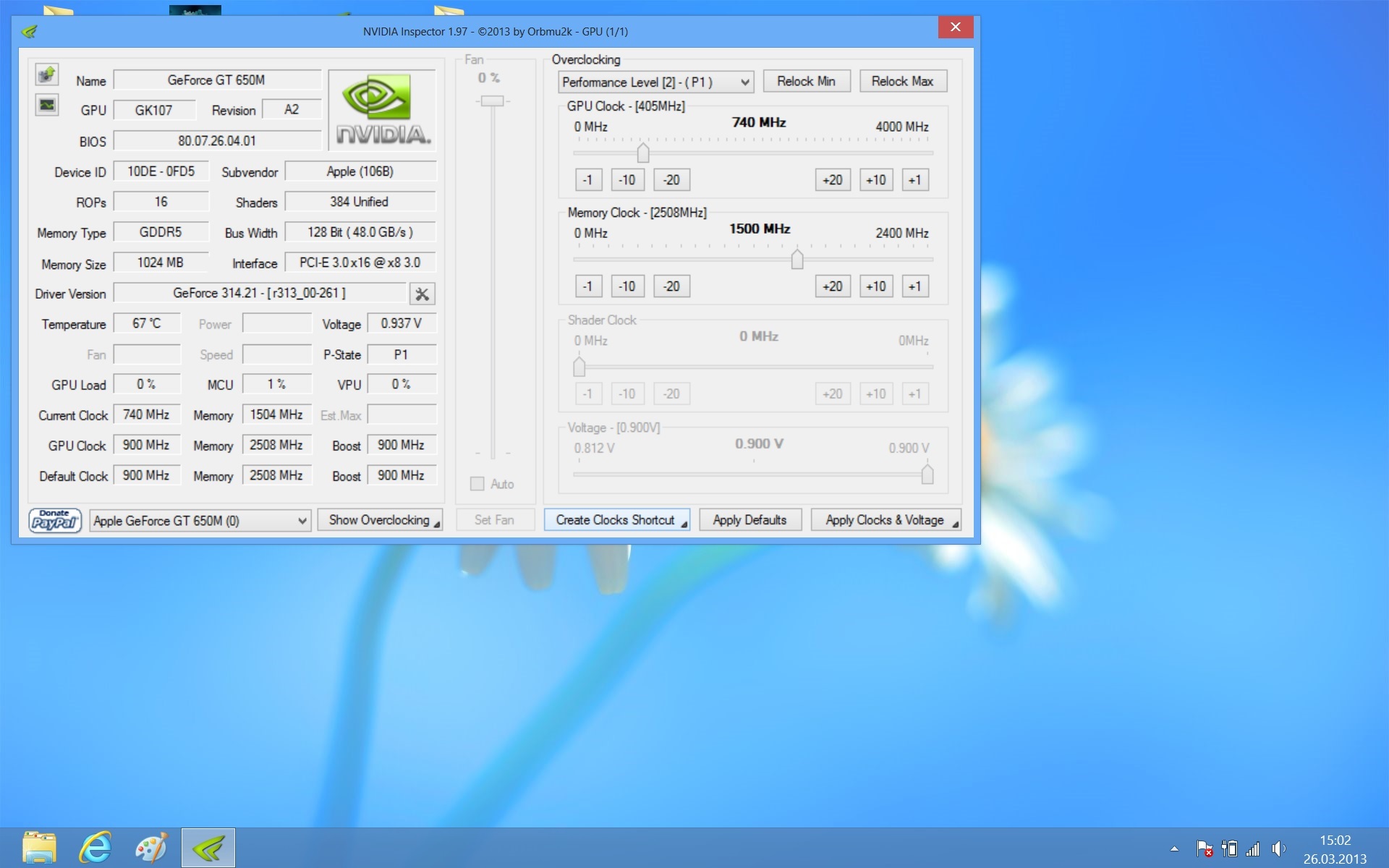Click the Show Overclocking button

pos(380,520)
